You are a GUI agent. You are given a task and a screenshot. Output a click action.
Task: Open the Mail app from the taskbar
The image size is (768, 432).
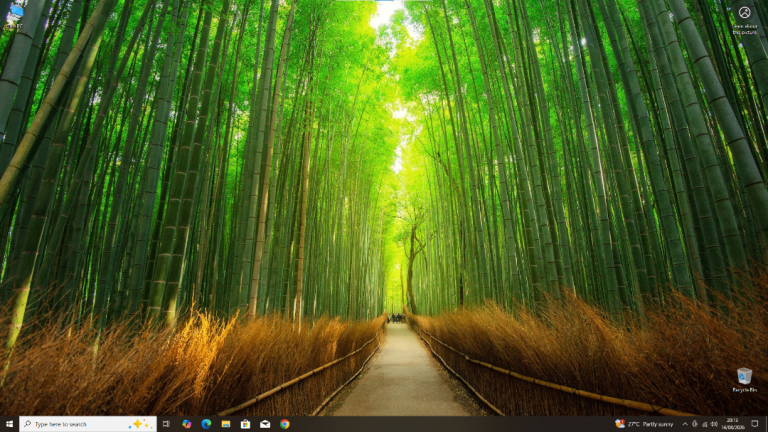pos(265,424)
